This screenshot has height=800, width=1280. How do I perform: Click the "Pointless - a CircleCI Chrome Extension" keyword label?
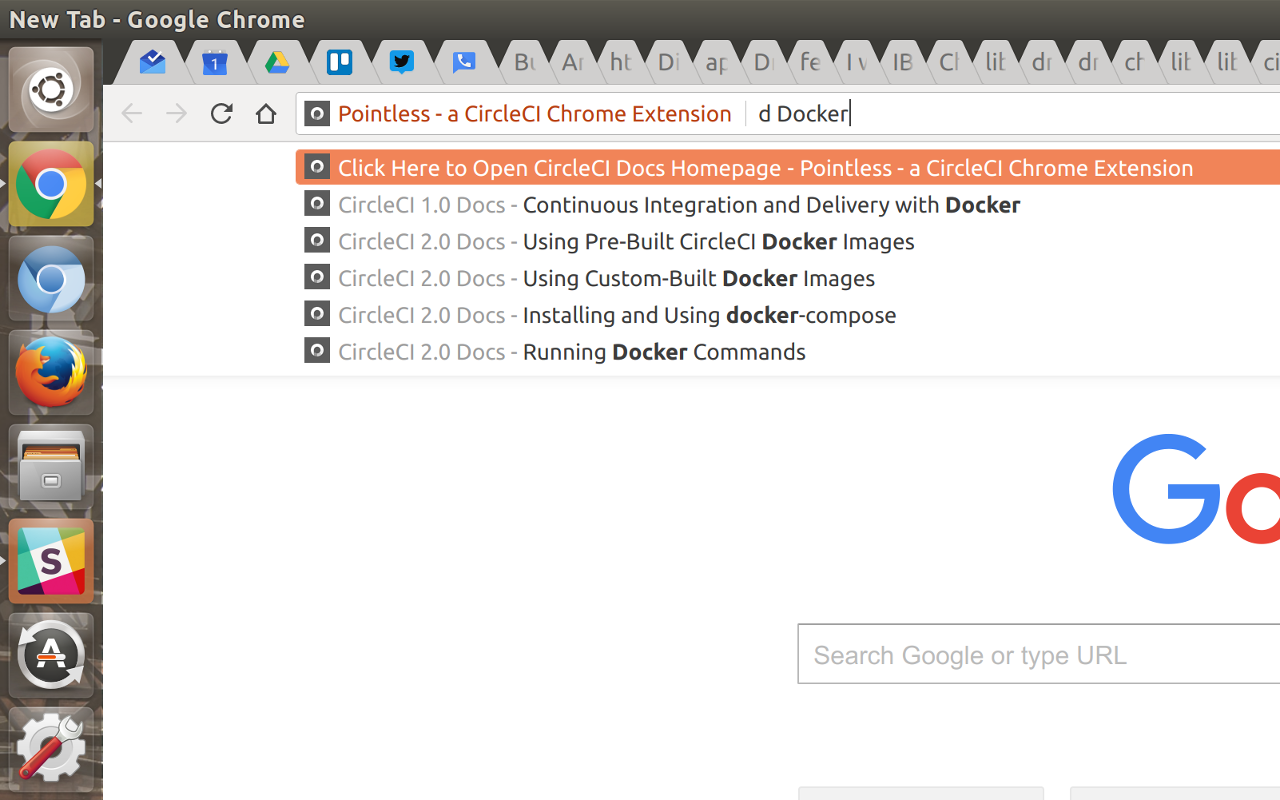[x=535, y=114]
